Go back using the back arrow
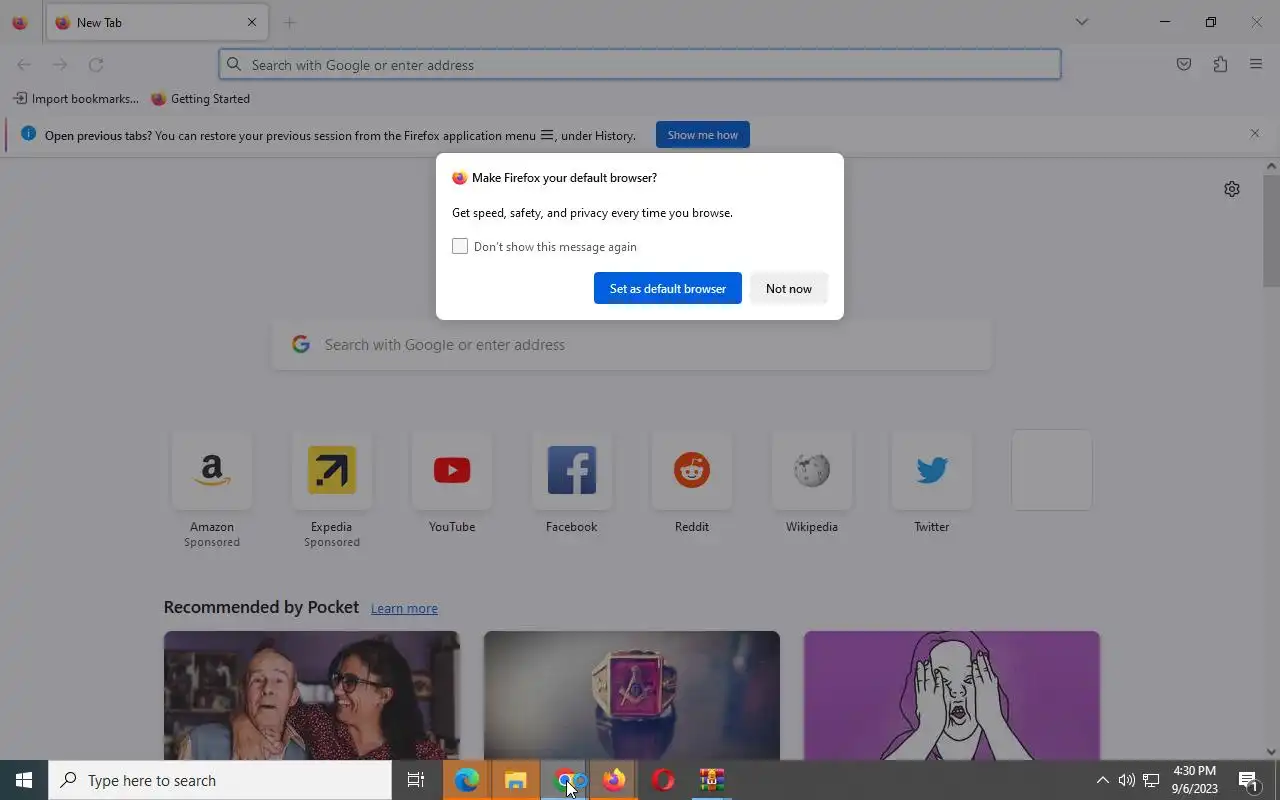This screenshot has width=1280, height=800. 24,65
